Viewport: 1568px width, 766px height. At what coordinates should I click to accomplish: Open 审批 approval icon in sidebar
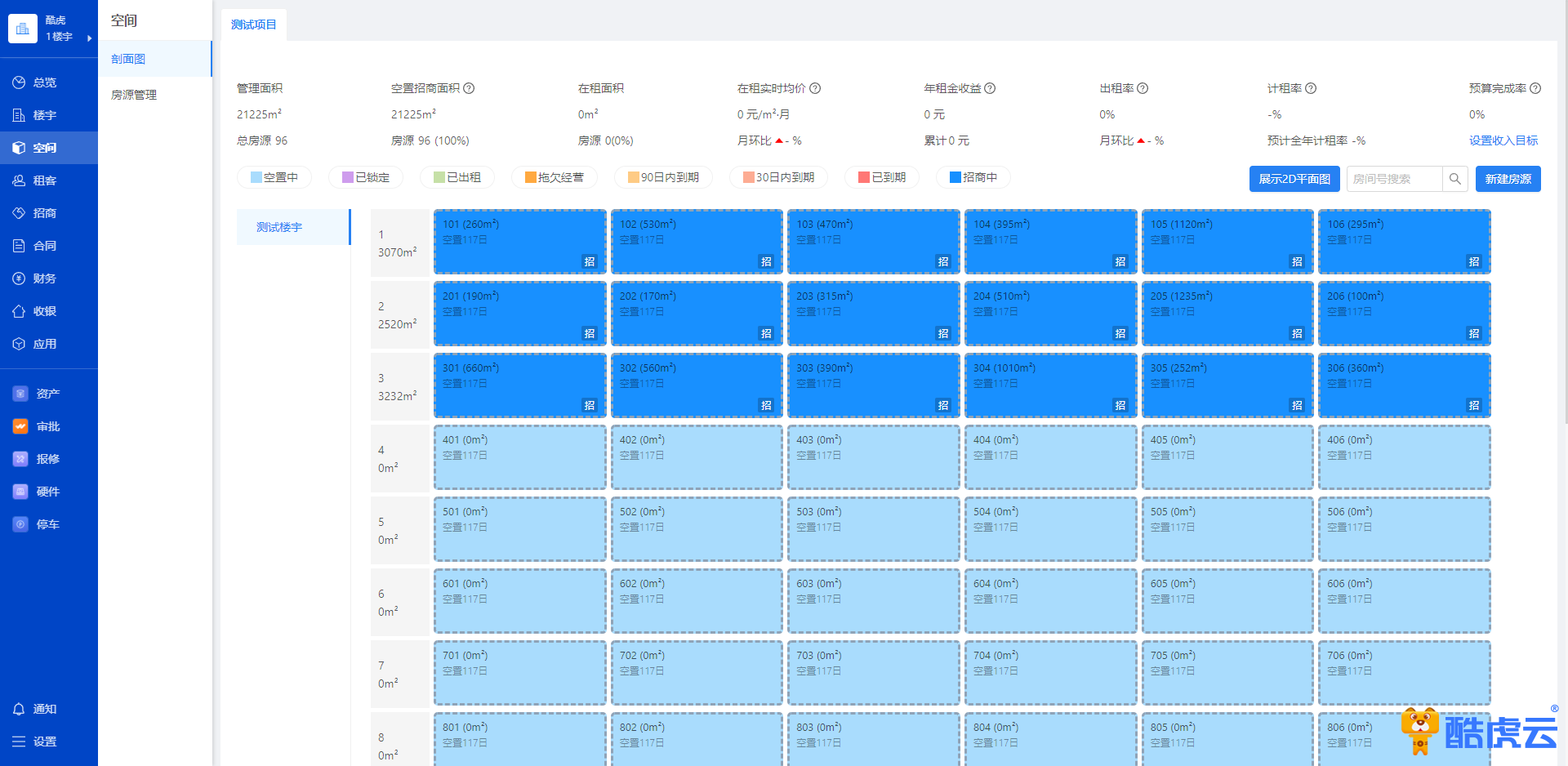20,426
